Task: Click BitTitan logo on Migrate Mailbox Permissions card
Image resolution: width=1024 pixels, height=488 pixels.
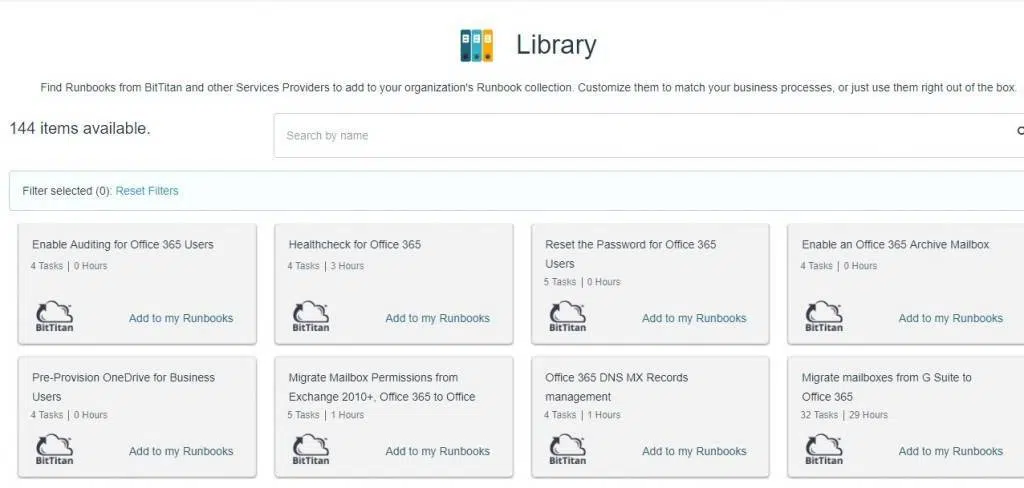Action: 311,449
